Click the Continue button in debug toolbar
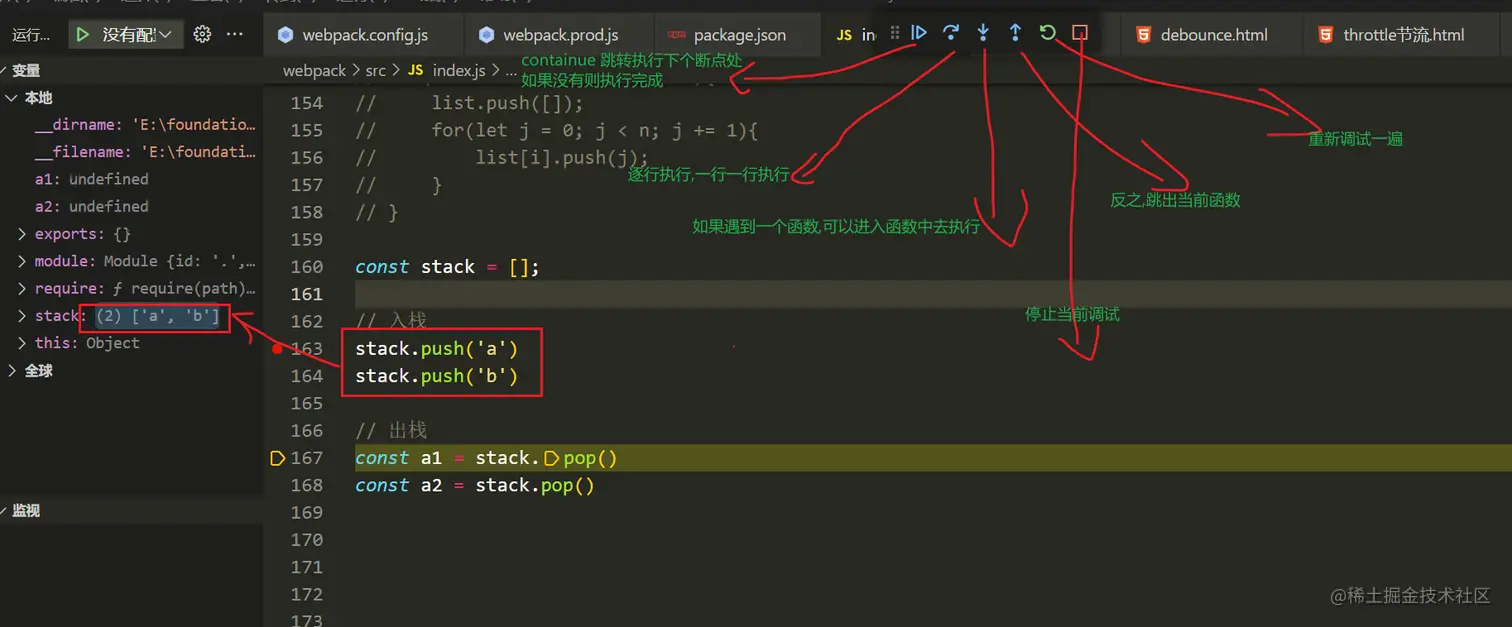This screenshot has height=627, width=1512. [x=919, y=33]
